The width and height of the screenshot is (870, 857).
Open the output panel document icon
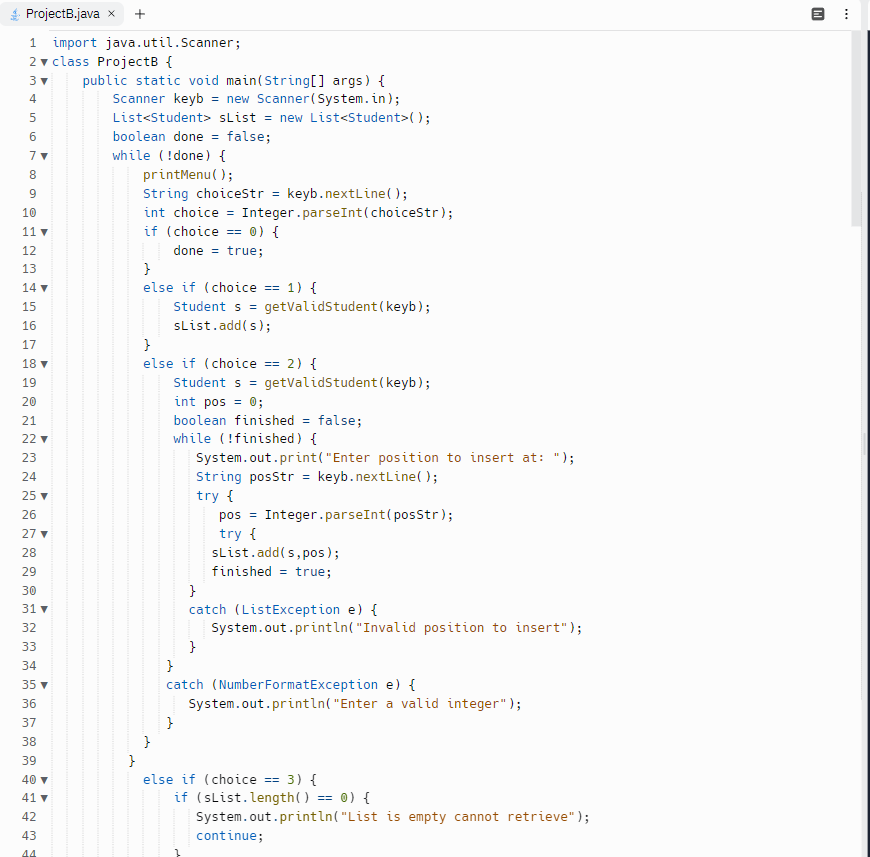click(817, 14)
